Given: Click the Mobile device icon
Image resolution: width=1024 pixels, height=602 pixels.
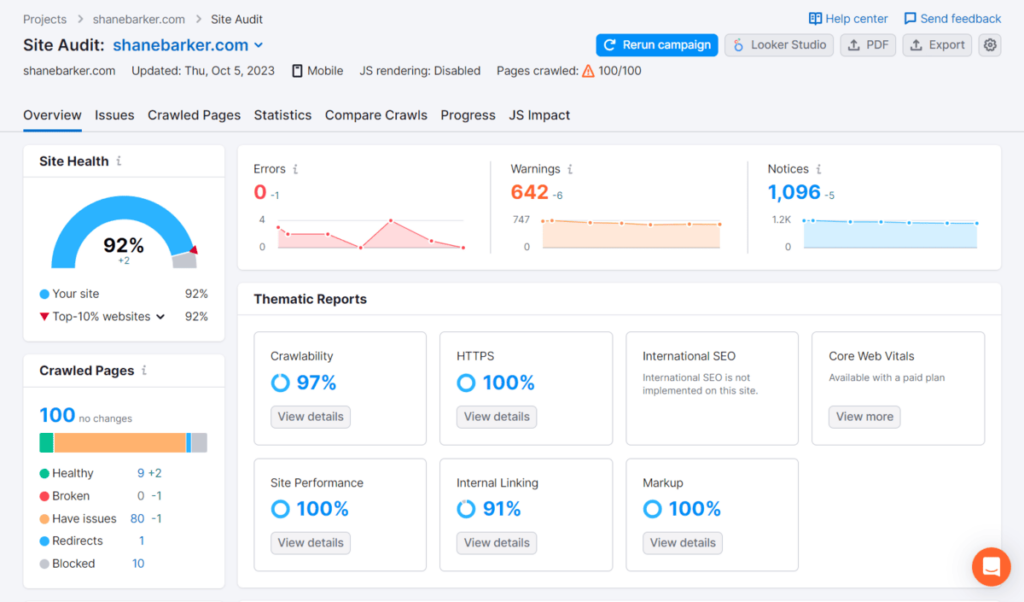Looking at the screenshot, I should pos(297,71).
